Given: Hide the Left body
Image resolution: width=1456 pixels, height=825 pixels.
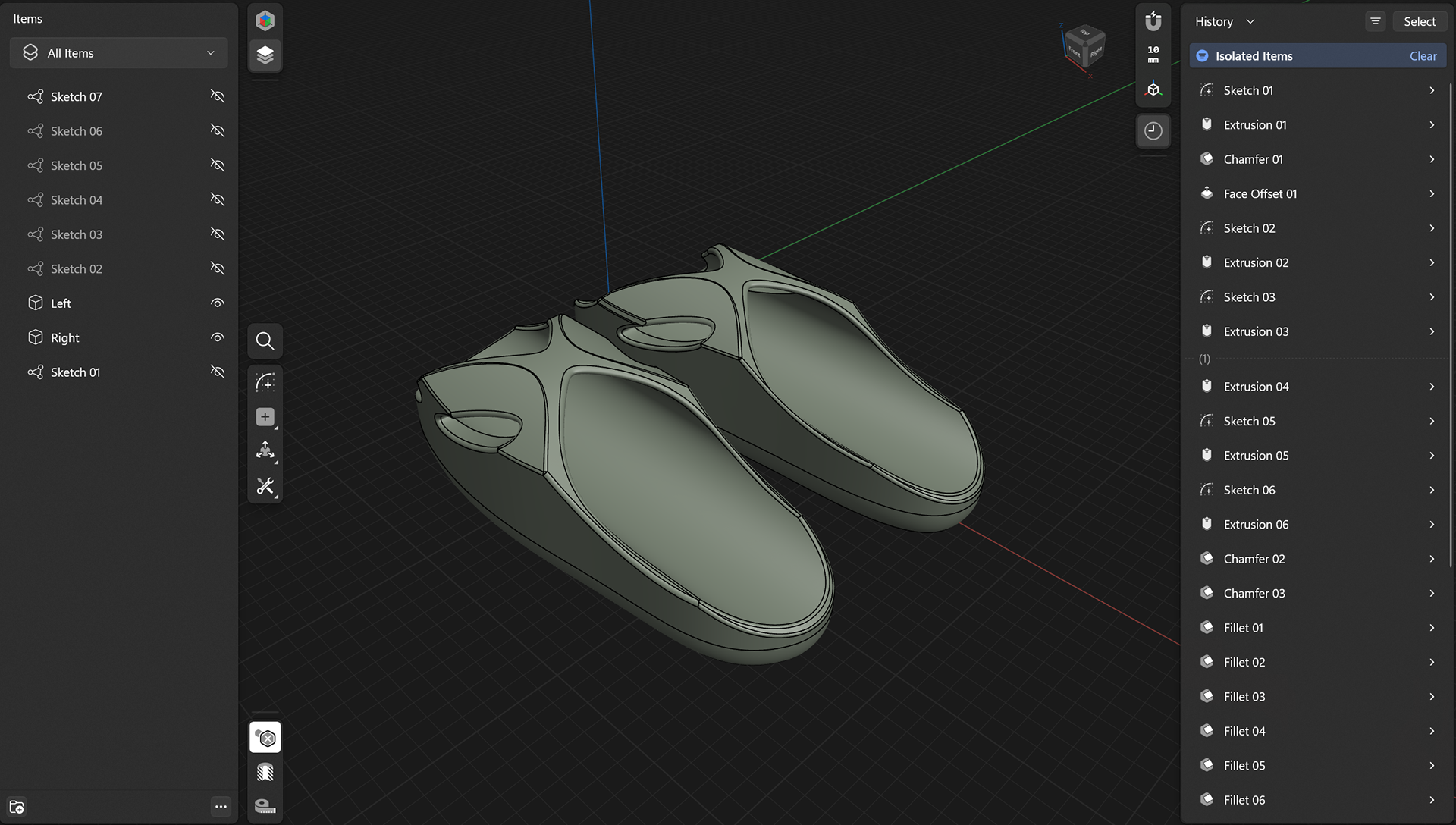Looking at the screenshot, I should (218, 303).
